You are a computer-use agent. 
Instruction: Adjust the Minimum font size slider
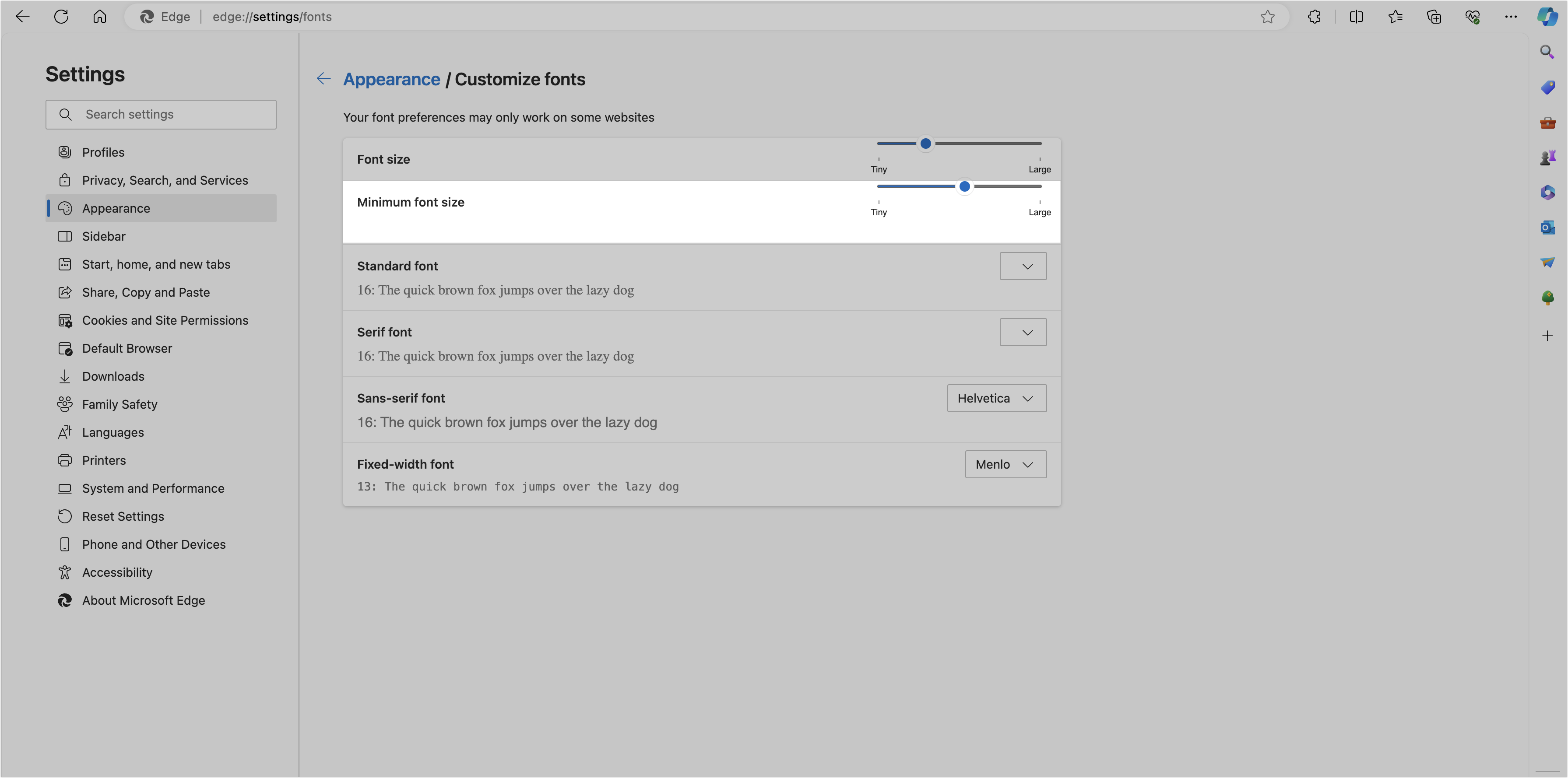coord(964,187)
